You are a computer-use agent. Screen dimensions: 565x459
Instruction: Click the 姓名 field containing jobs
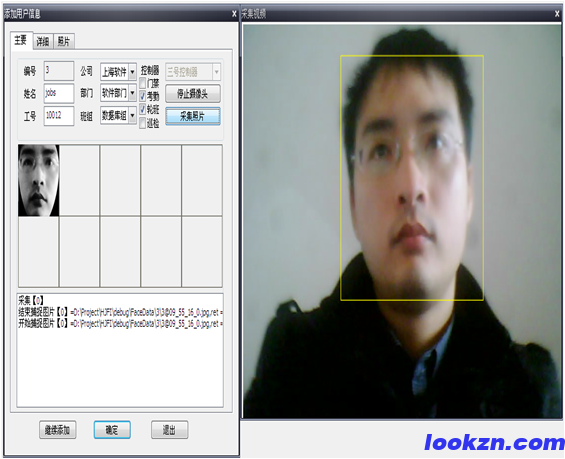59,93
